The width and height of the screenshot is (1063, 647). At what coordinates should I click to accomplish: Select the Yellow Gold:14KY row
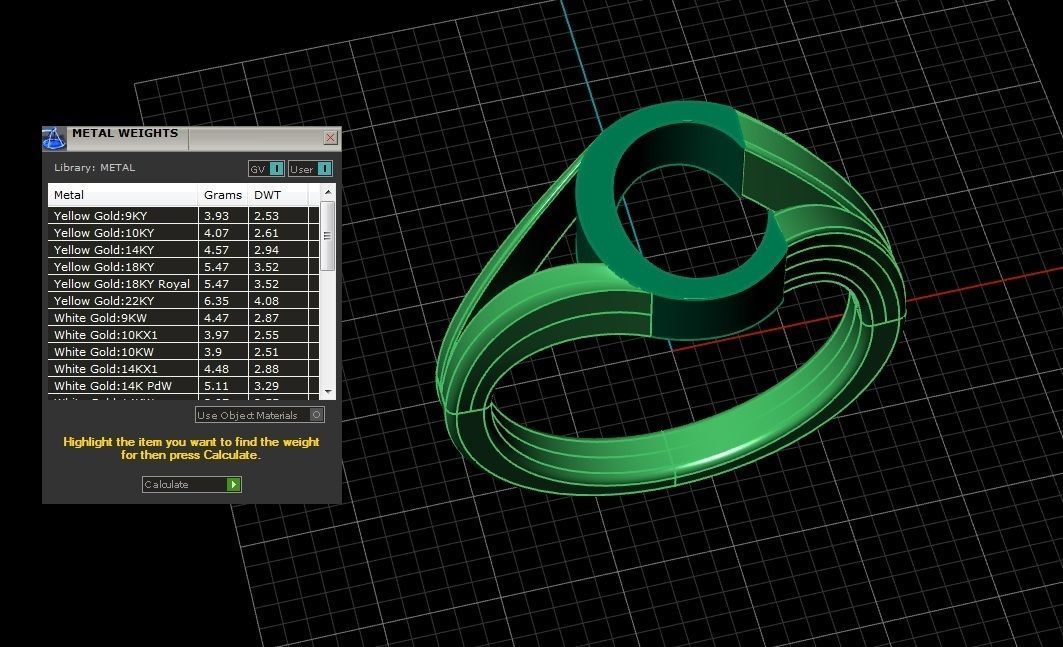(x=183, y=250)
